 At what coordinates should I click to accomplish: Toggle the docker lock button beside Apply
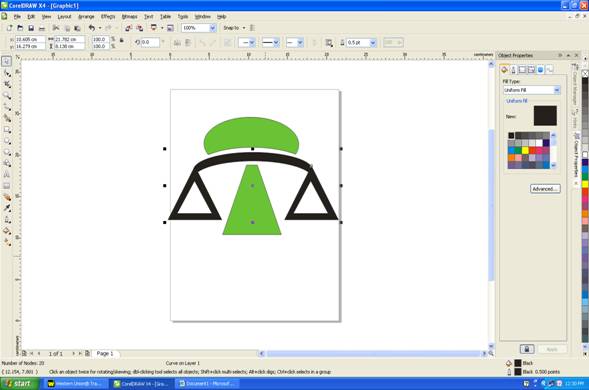coord(527,349)
